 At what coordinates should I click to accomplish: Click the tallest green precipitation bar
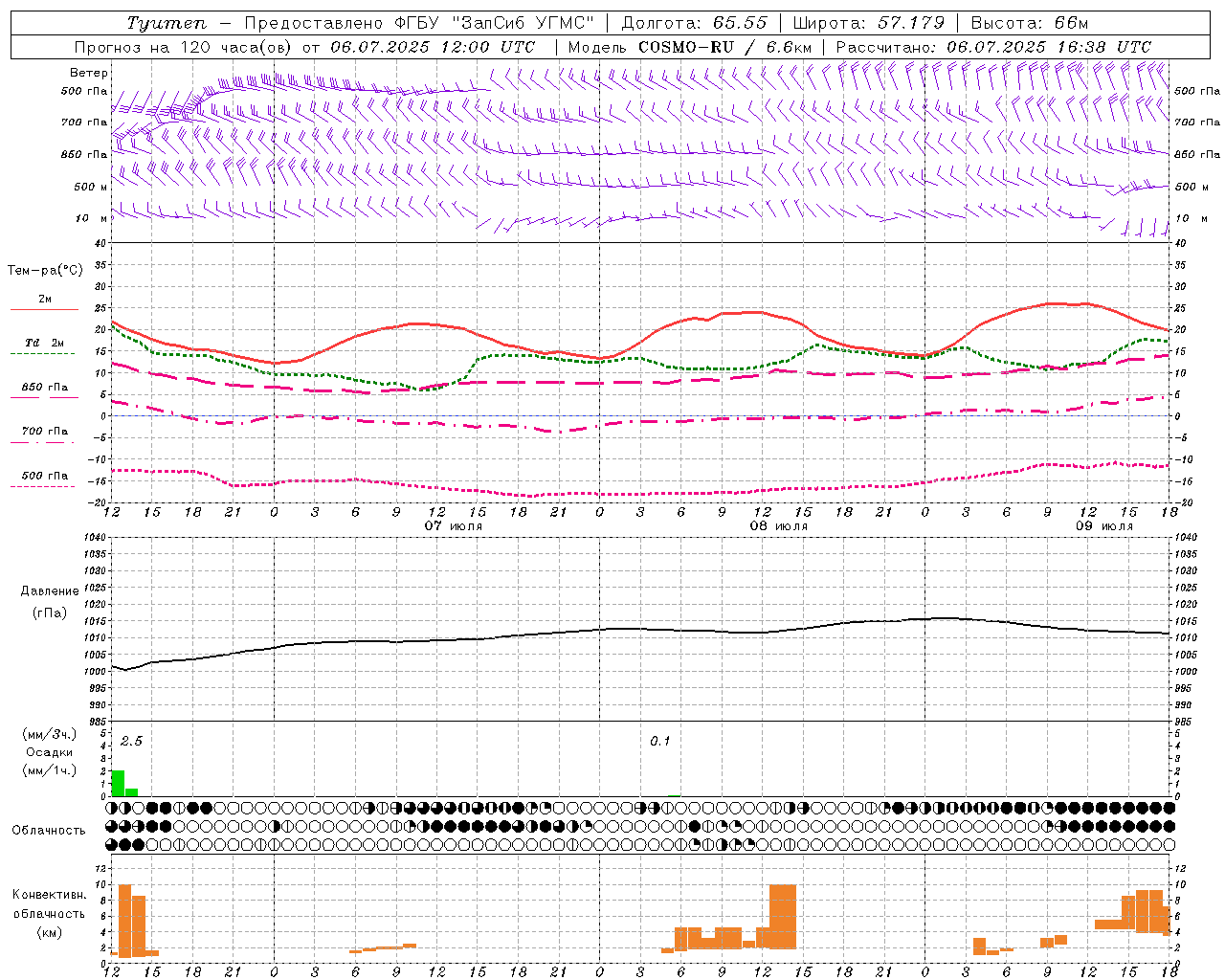(x=119, y=783)
